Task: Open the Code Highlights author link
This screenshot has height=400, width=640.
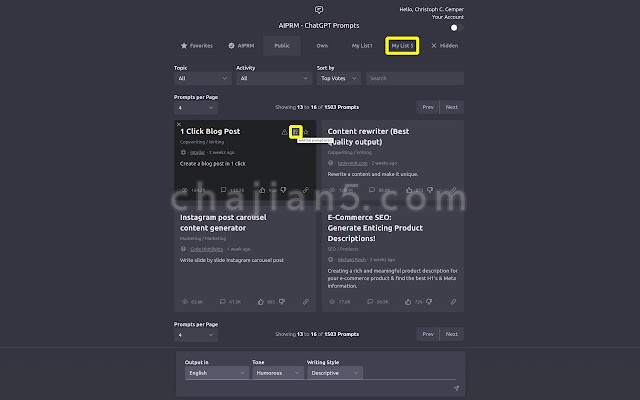Action: point(207,249)
